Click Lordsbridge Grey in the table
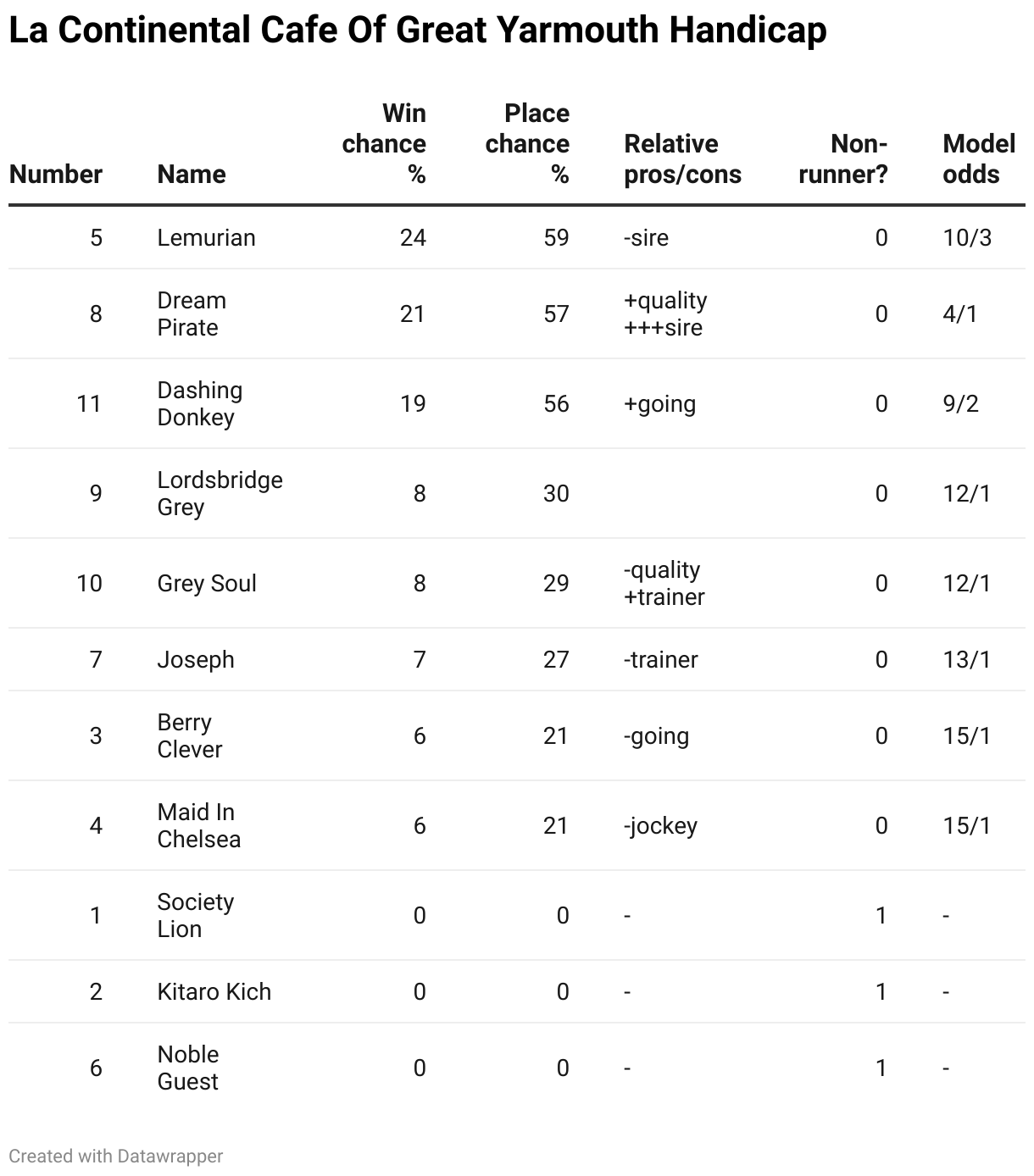This screenshot has height=1176, width=1034. [x=220, y=494]
